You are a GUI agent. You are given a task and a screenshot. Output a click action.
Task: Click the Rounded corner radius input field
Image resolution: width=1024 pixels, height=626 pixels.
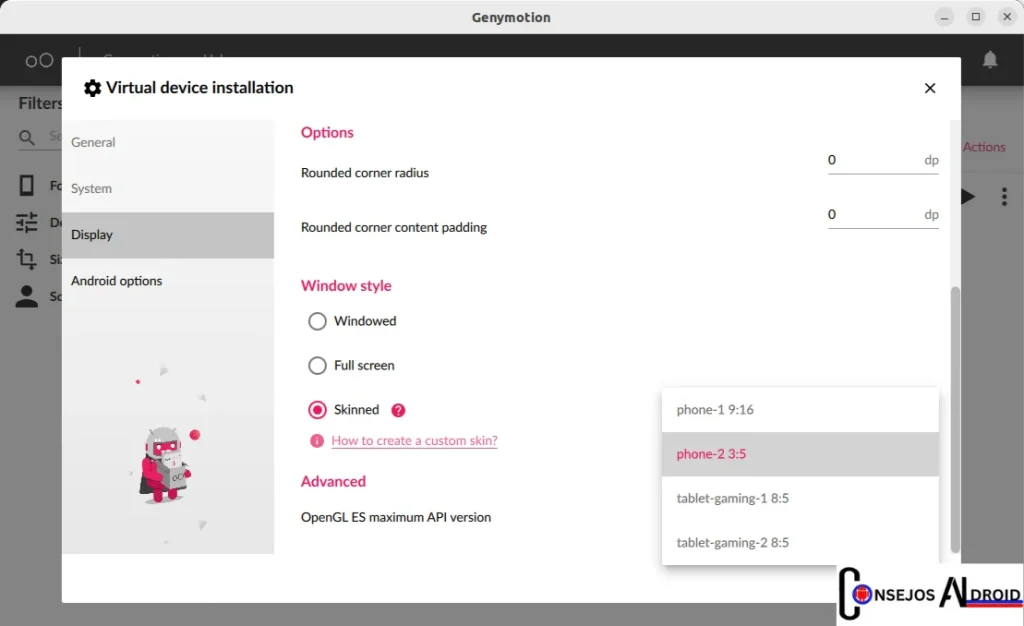(x=870, y=160)
